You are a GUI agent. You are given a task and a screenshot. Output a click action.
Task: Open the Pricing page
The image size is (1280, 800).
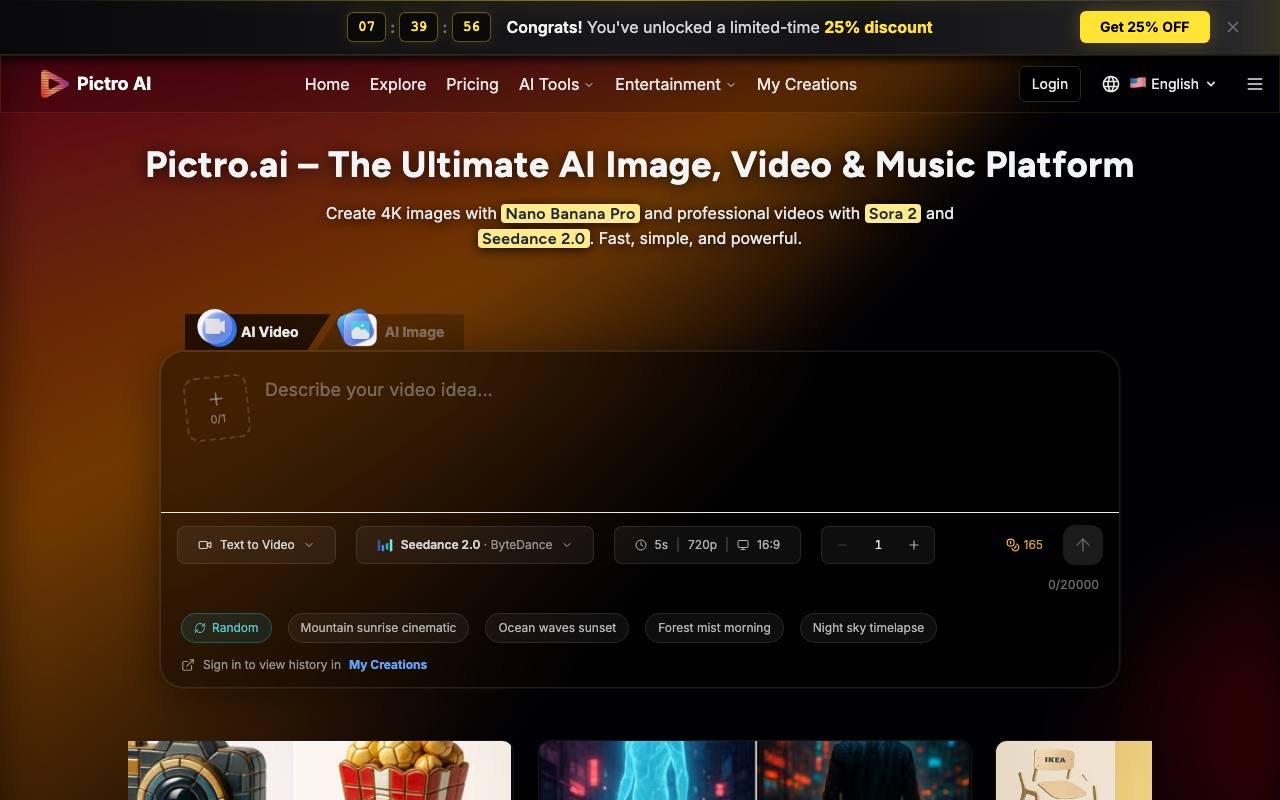pyautogui.click(x=472, y=84)
